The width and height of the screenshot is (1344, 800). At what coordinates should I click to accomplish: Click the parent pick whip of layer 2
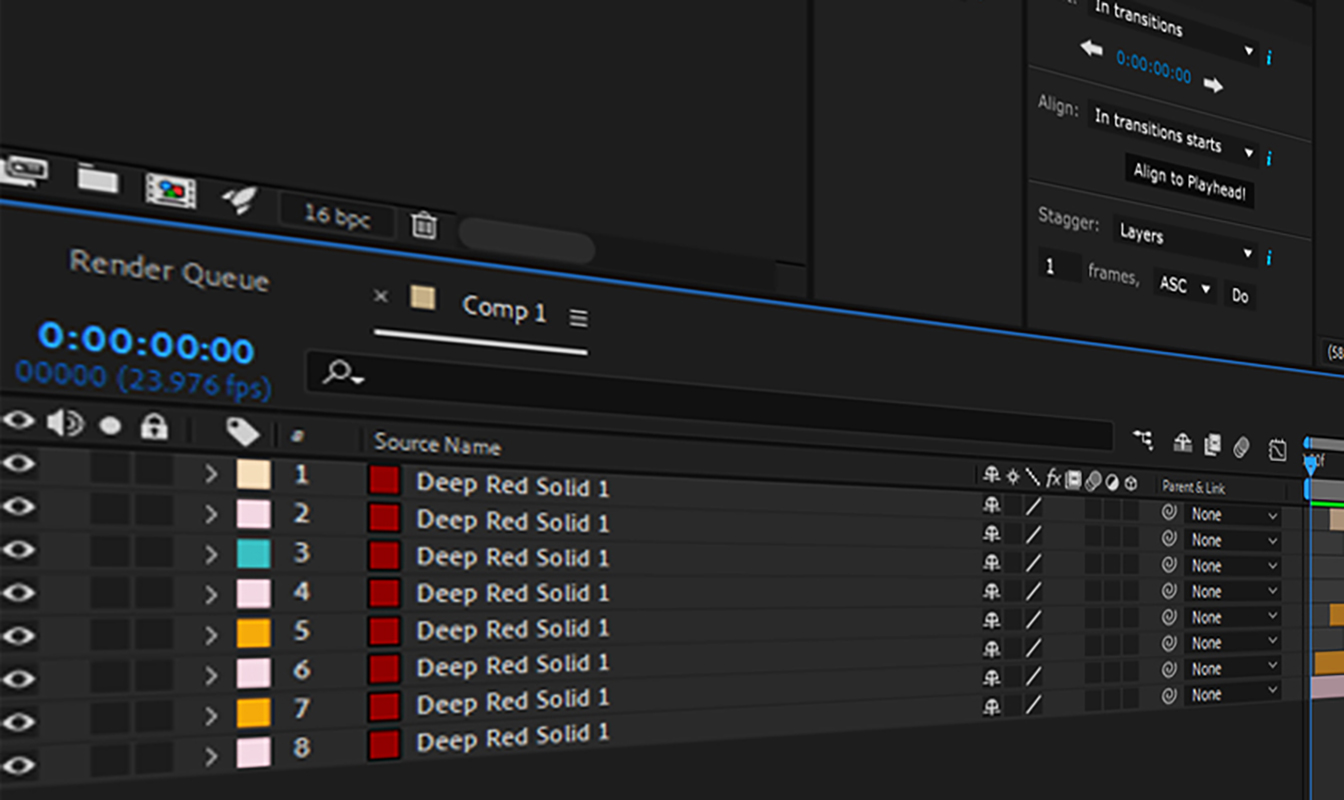pyautogui.click(x=1169, y=540)
